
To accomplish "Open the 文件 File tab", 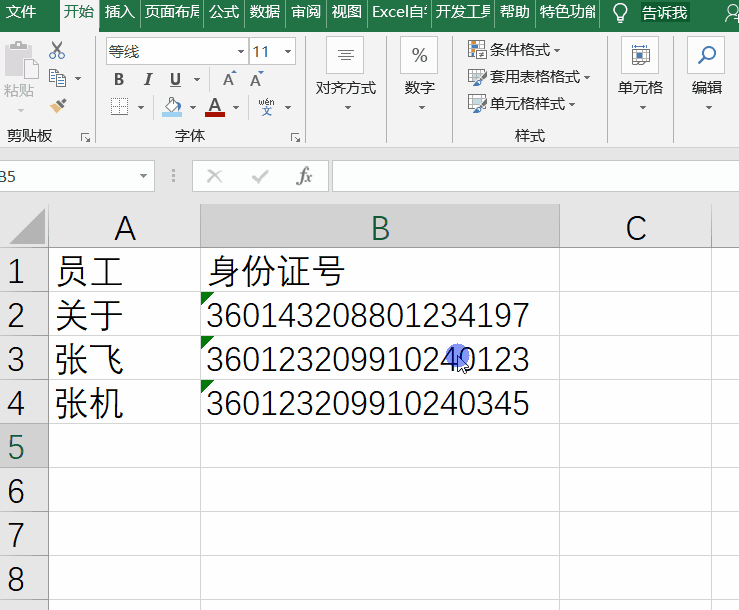I will [21, 11].
